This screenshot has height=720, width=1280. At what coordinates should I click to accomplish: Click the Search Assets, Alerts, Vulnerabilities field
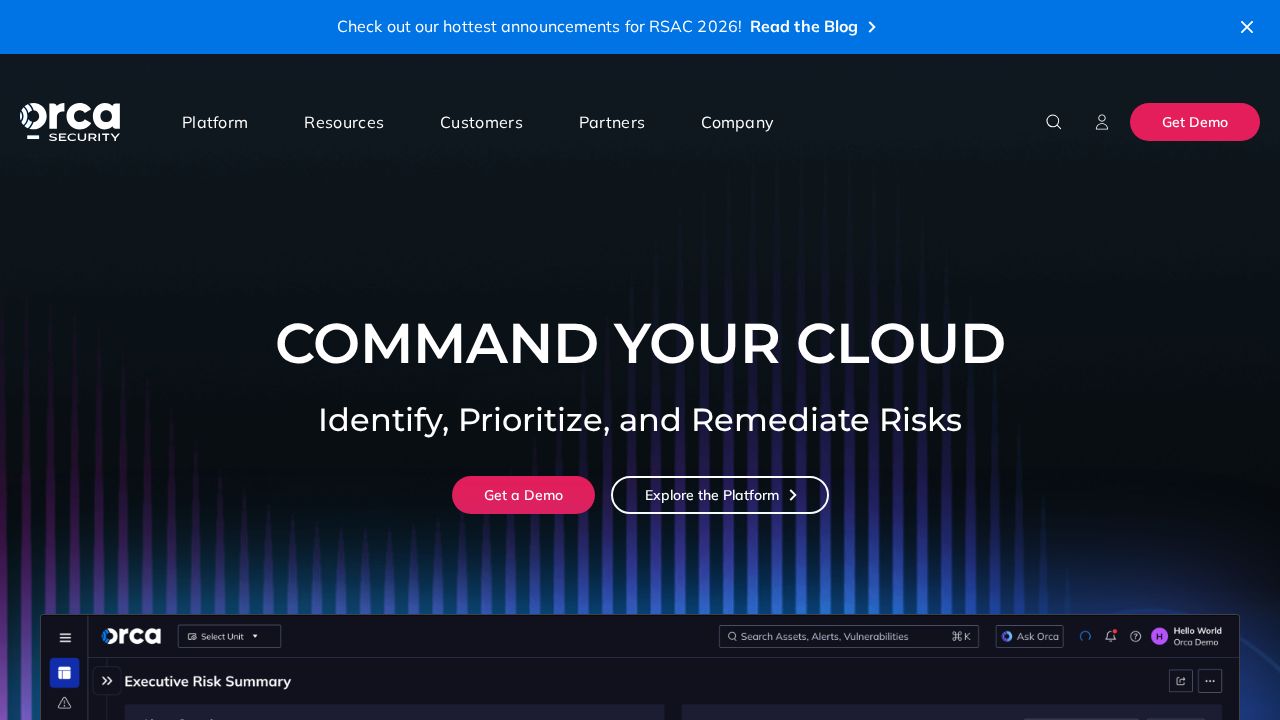pos(849,636)
